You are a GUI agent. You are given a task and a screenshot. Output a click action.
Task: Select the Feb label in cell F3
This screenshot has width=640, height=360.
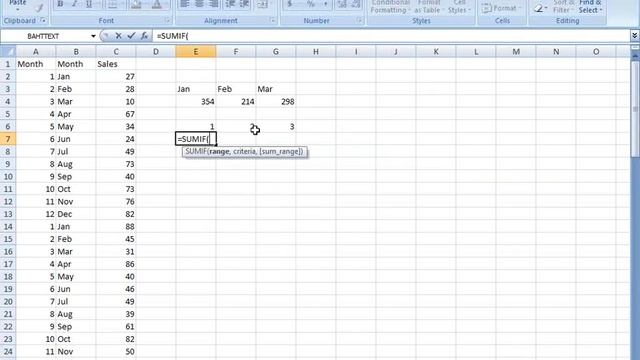pyautogui.click(x=236, y=89)
